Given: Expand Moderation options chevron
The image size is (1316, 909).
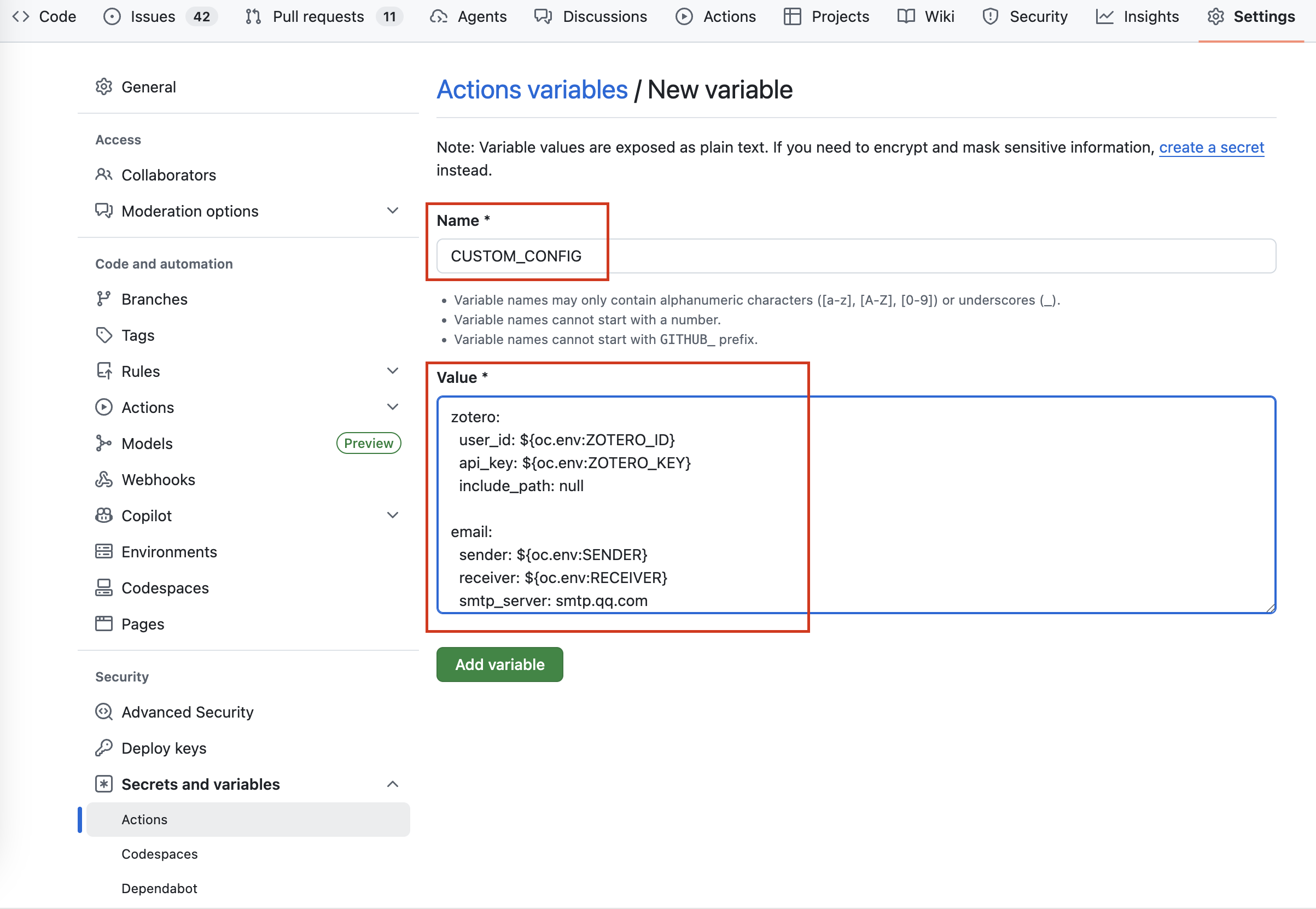Looking at the screenshot, I should tap(392, 210).
